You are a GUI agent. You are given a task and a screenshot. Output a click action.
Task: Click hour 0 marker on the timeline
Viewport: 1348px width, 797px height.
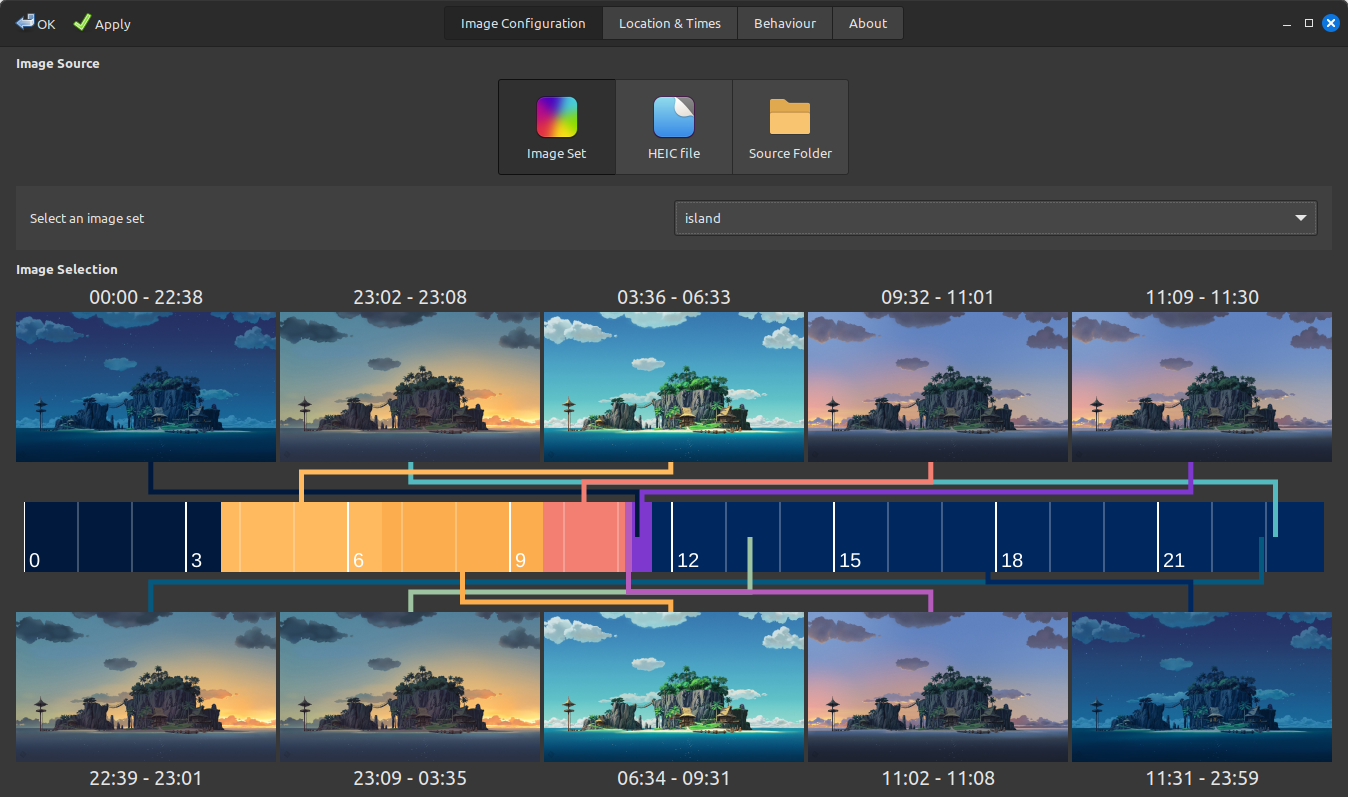click(35, 560)
